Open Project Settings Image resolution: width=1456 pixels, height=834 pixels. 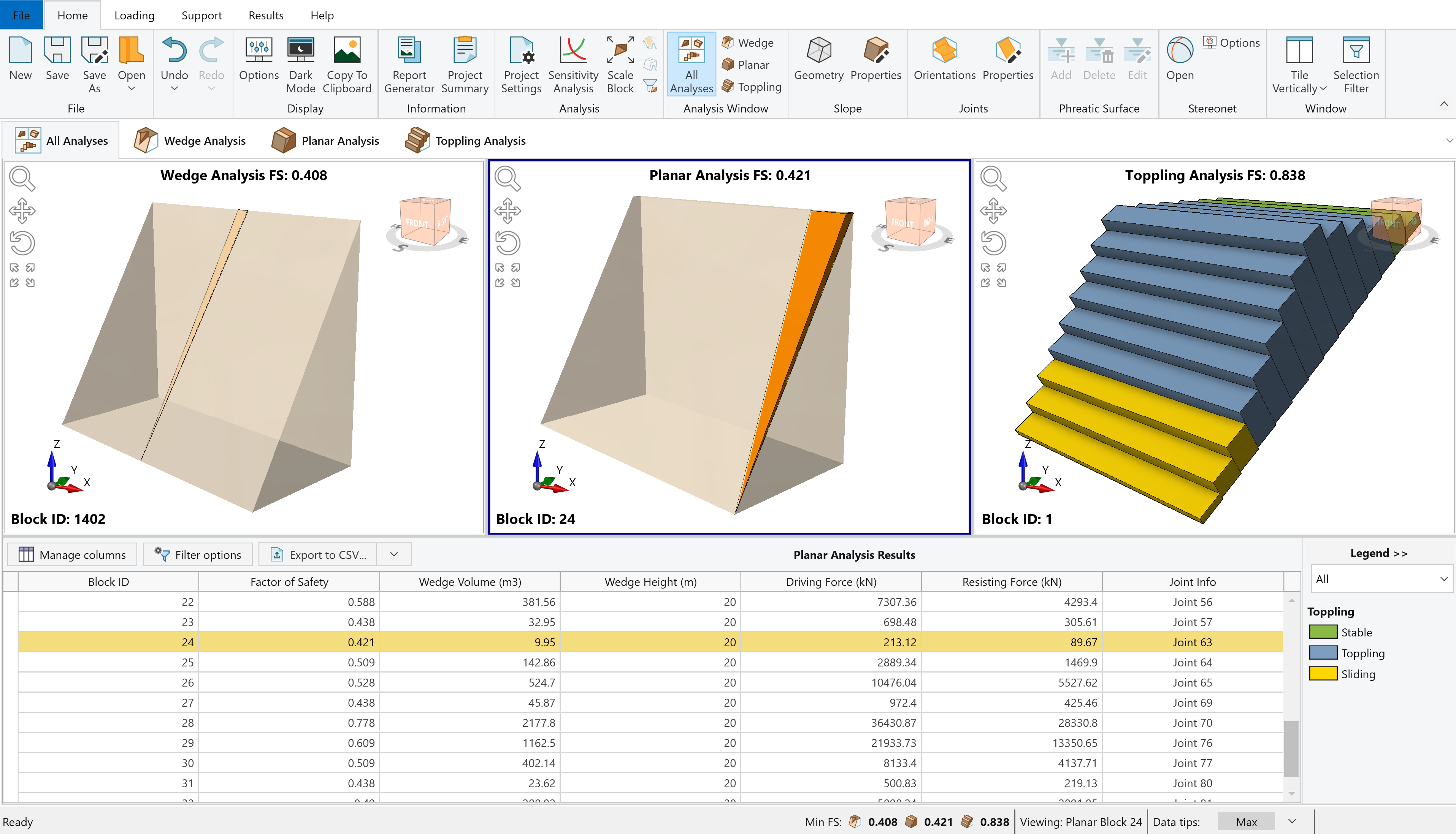(x=521, y=65)
